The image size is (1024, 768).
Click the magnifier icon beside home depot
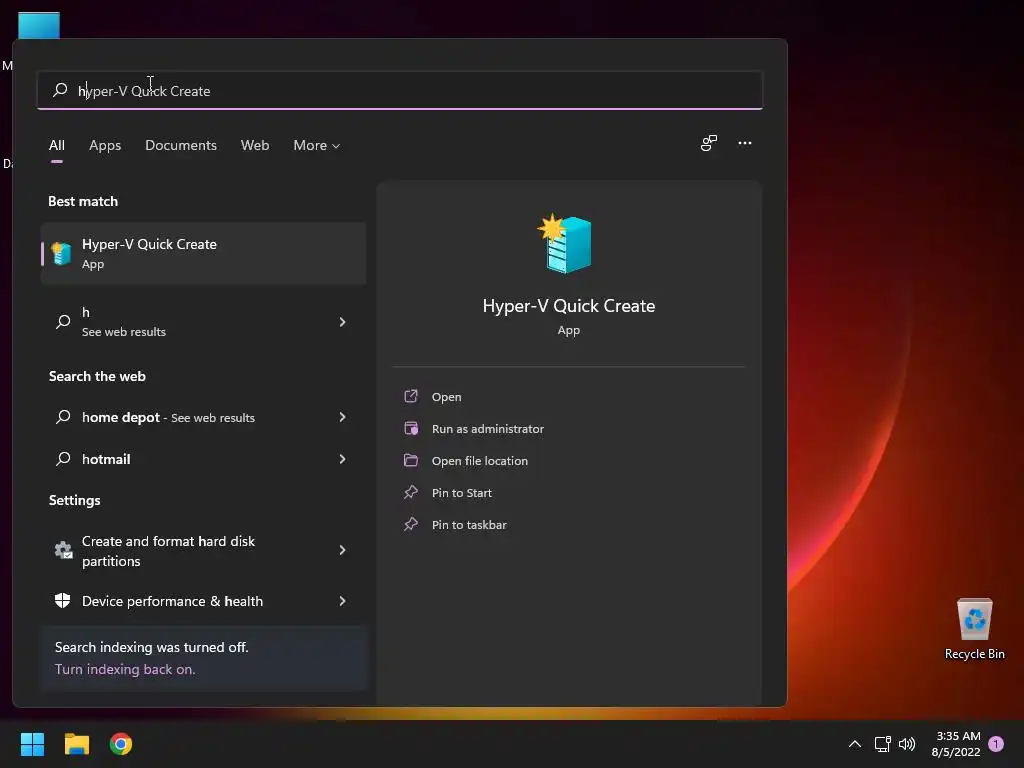(63, 417)
